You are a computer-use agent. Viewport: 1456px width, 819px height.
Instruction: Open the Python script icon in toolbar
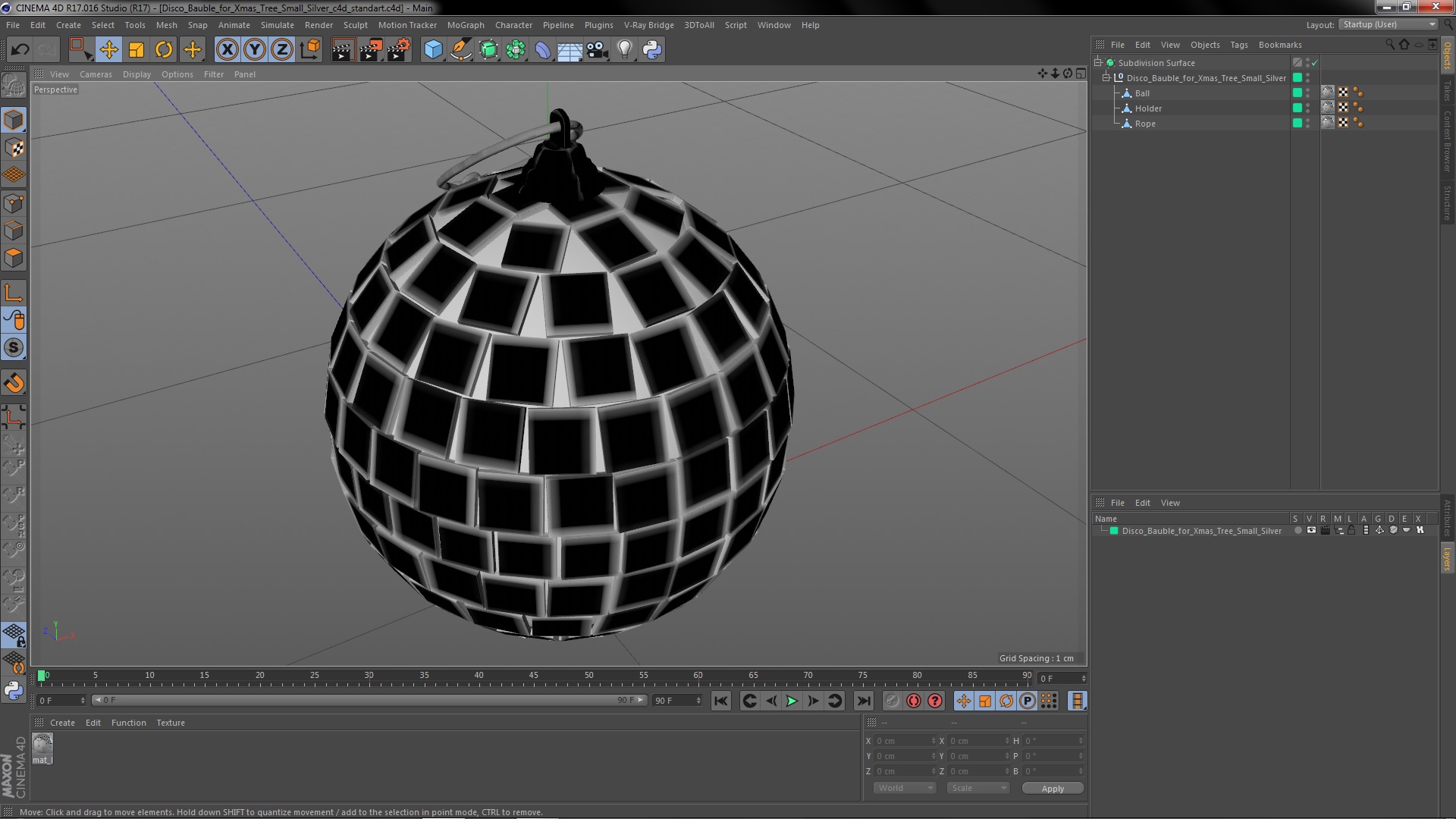(652, 50)
